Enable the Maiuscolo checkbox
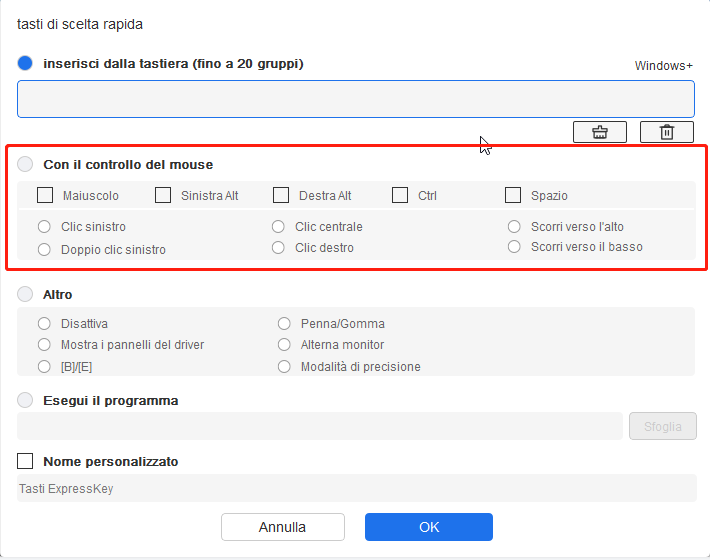Screen dimensions: 710x560 (x=45, y=195)
